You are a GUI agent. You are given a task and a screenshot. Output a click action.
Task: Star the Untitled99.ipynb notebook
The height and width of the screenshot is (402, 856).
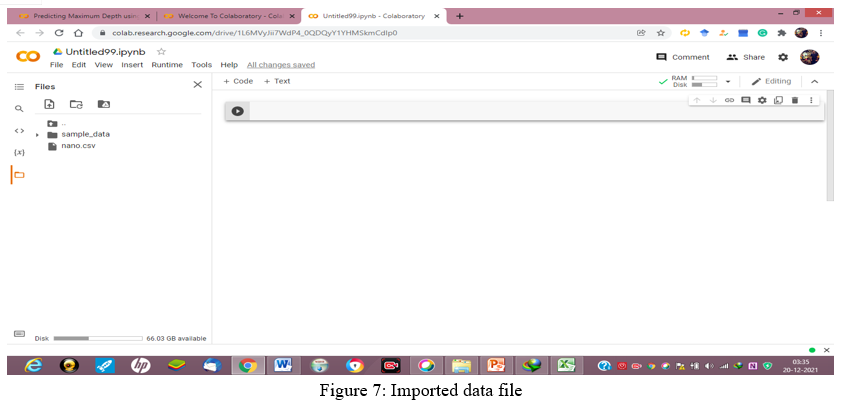pyautogui.click(x=161, y=51)
